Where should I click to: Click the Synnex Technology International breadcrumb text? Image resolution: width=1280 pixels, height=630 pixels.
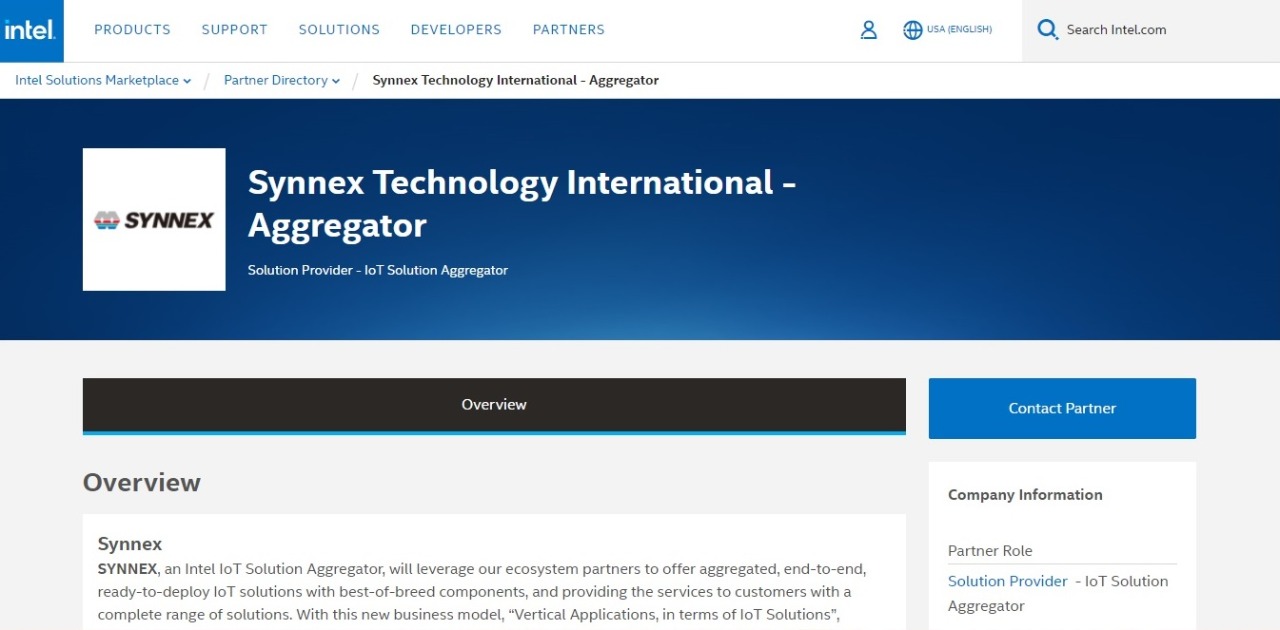[515, 80]
